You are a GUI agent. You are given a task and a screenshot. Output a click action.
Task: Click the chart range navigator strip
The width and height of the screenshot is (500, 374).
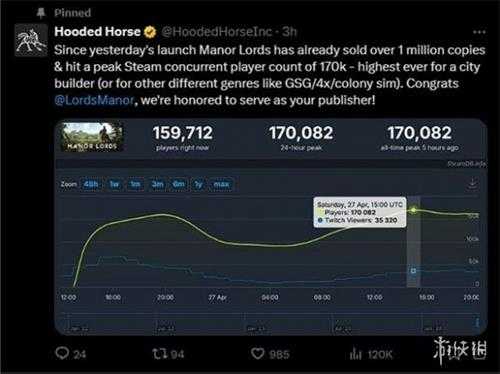click(x=271, y=322)
